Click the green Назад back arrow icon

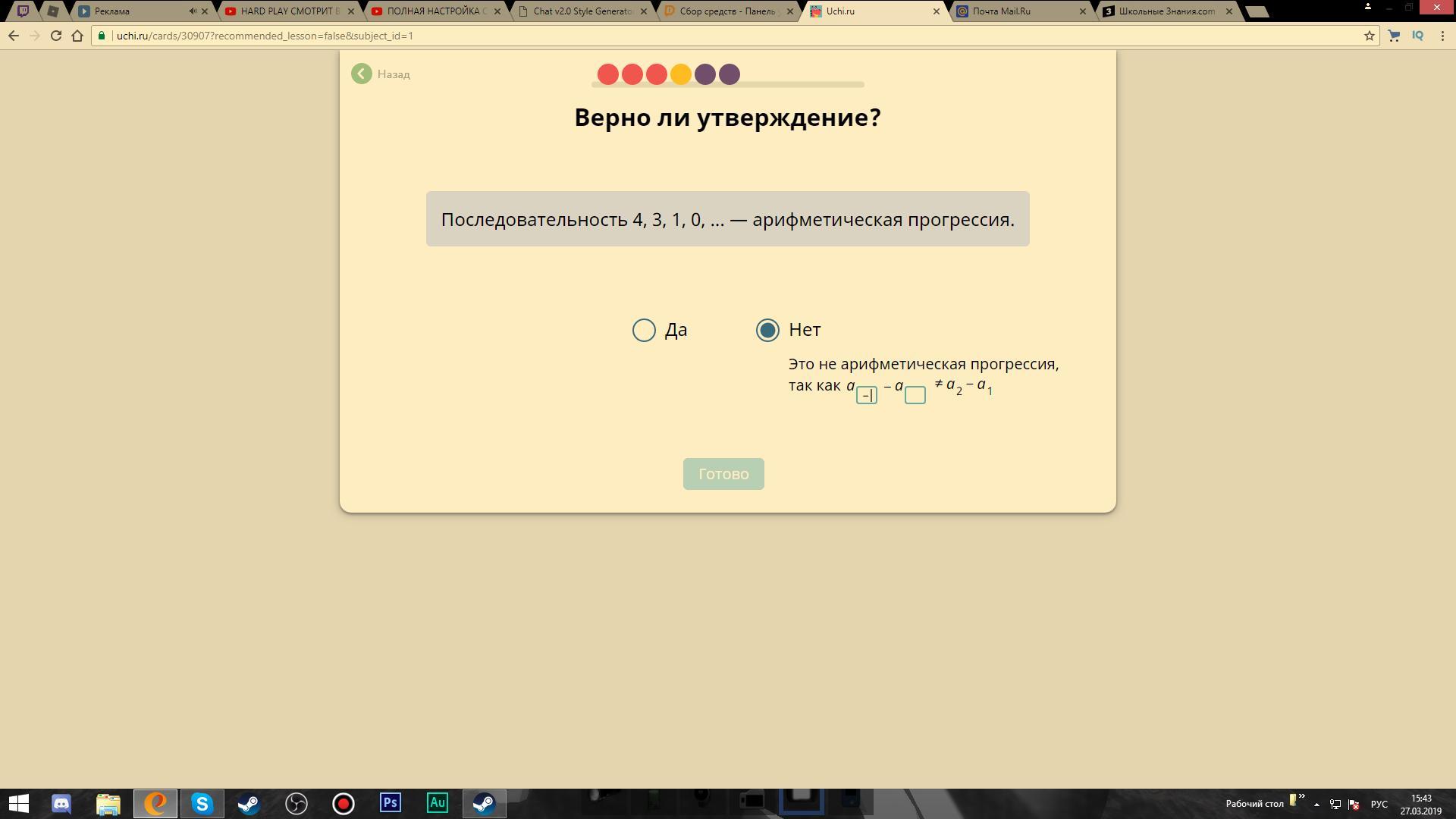point(362,74)
